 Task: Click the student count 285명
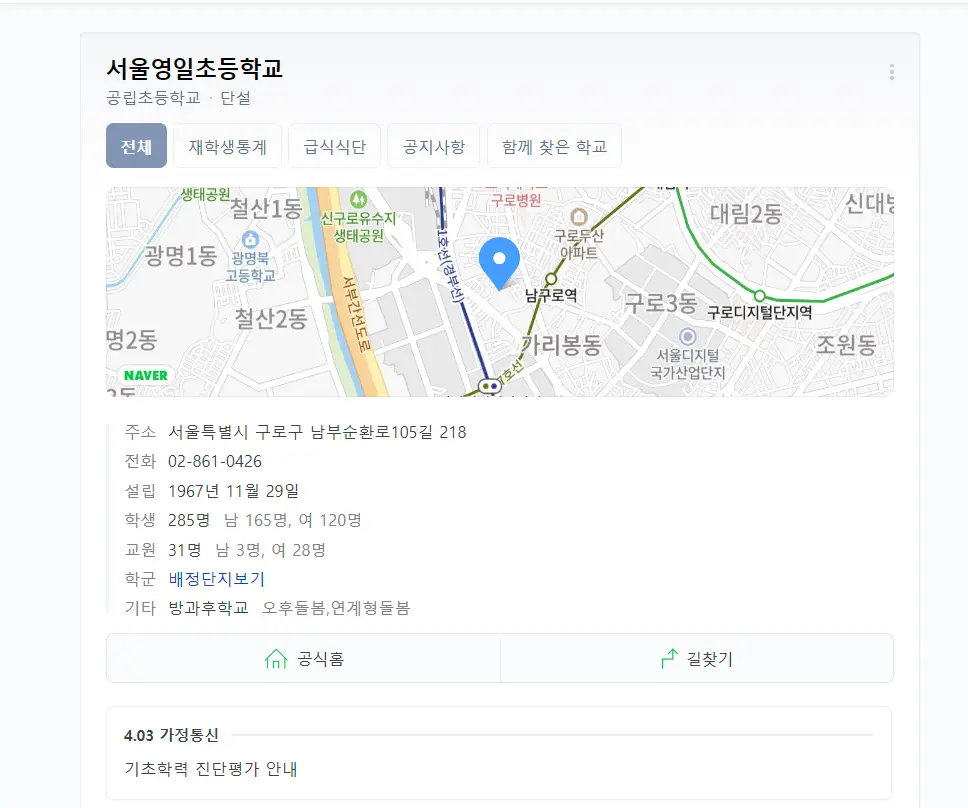point(189,520)
